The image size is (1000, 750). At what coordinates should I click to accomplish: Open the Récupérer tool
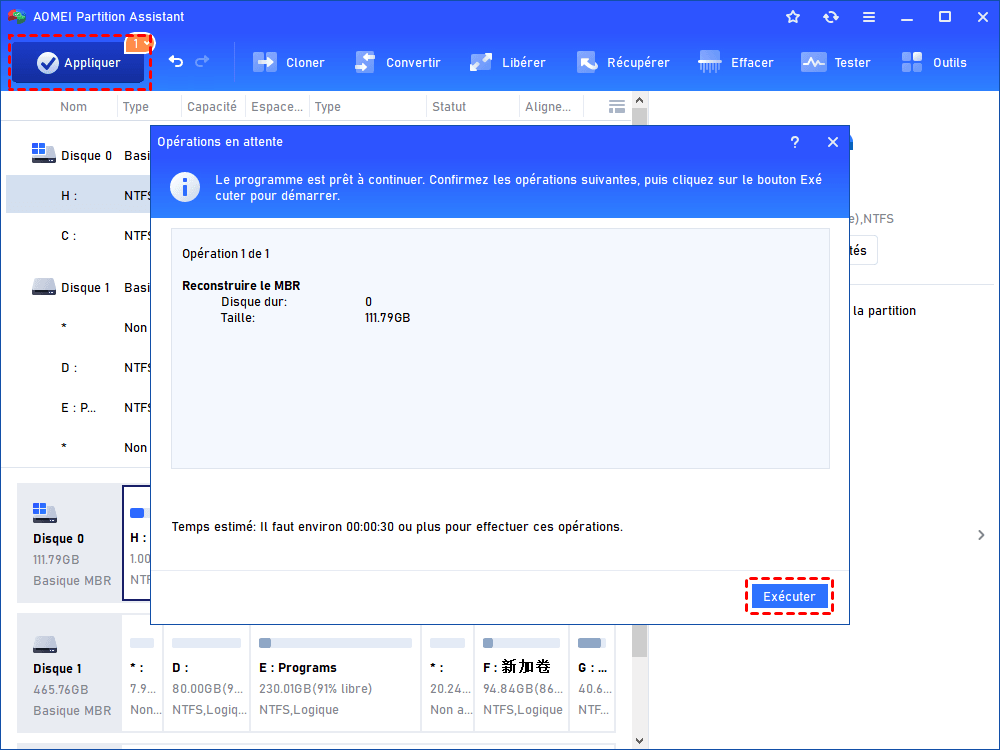622,62
